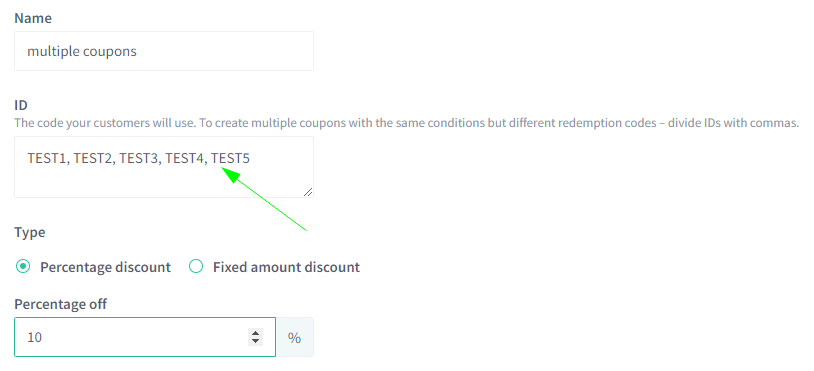
Task: Click the ID help text about commas
Action: tap(406, 123)
